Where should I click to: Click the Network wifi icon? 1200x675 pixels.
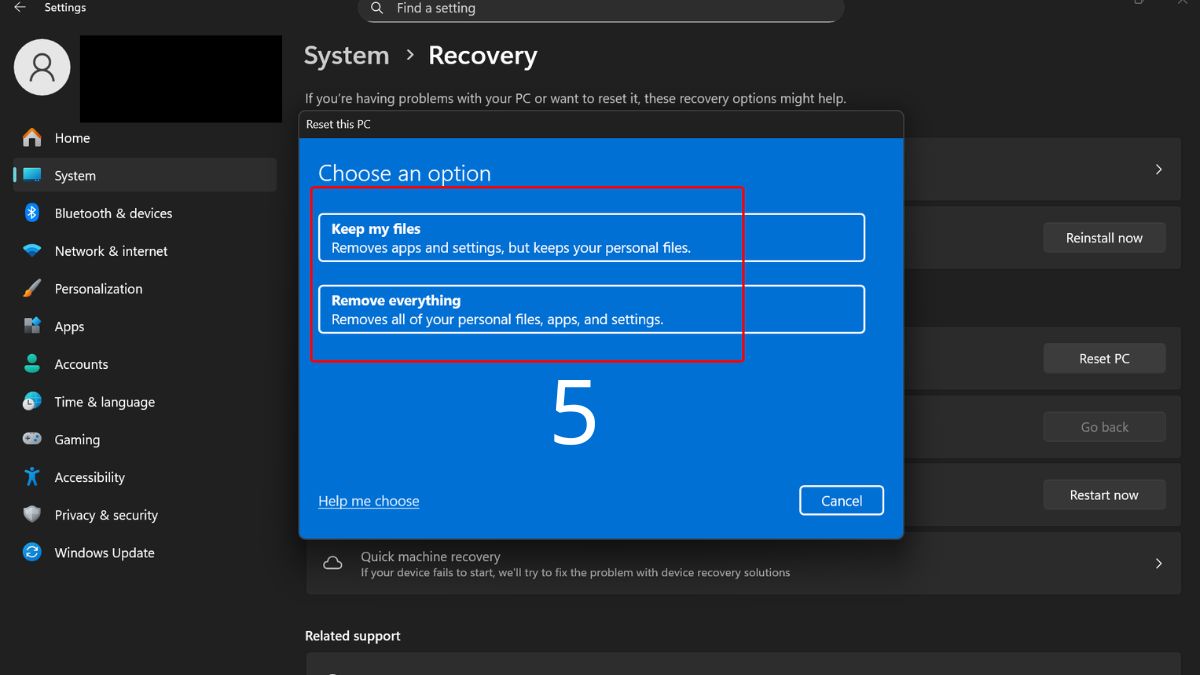coord(32,251)
